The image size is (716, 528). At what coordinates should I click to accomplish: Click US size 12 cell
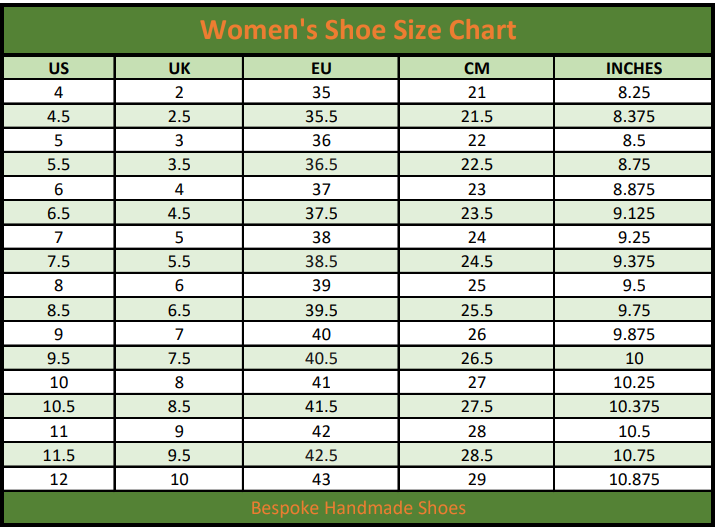pos(59,479)
